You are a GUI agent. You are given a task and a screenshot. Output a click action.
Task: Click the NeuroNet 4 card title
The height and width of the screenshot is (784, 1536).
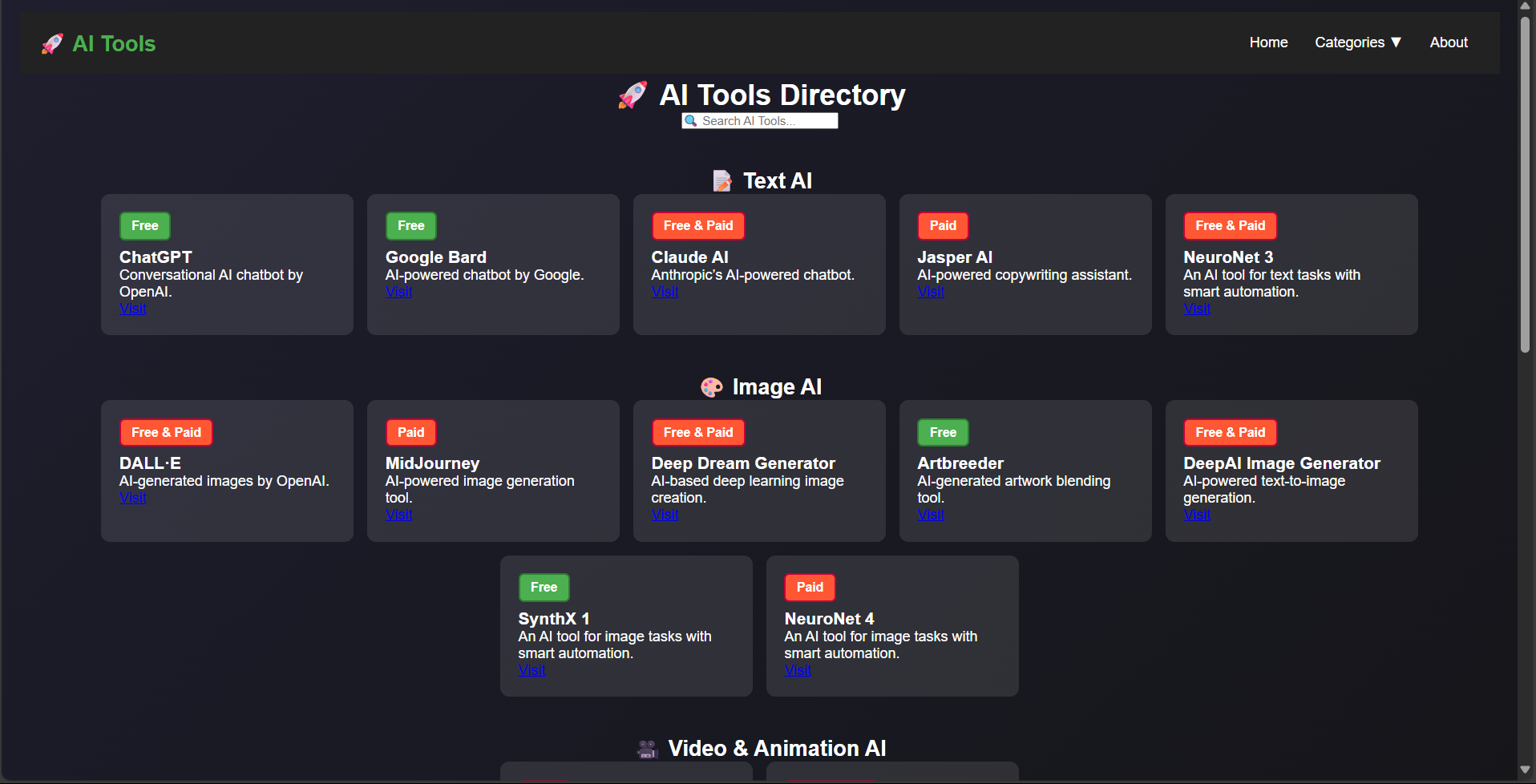[x=829, y=619]
